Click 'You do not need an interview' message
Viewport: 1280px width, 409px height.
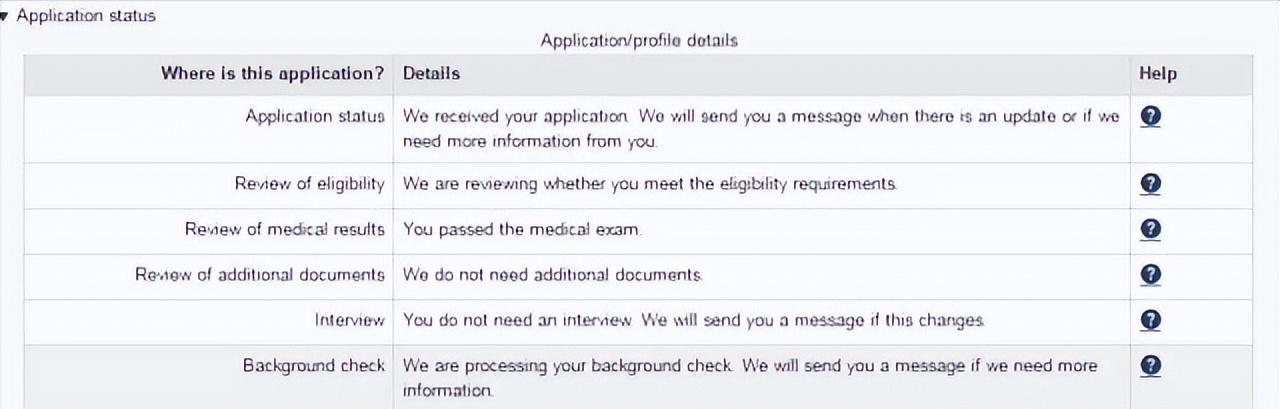click(517, 320)
